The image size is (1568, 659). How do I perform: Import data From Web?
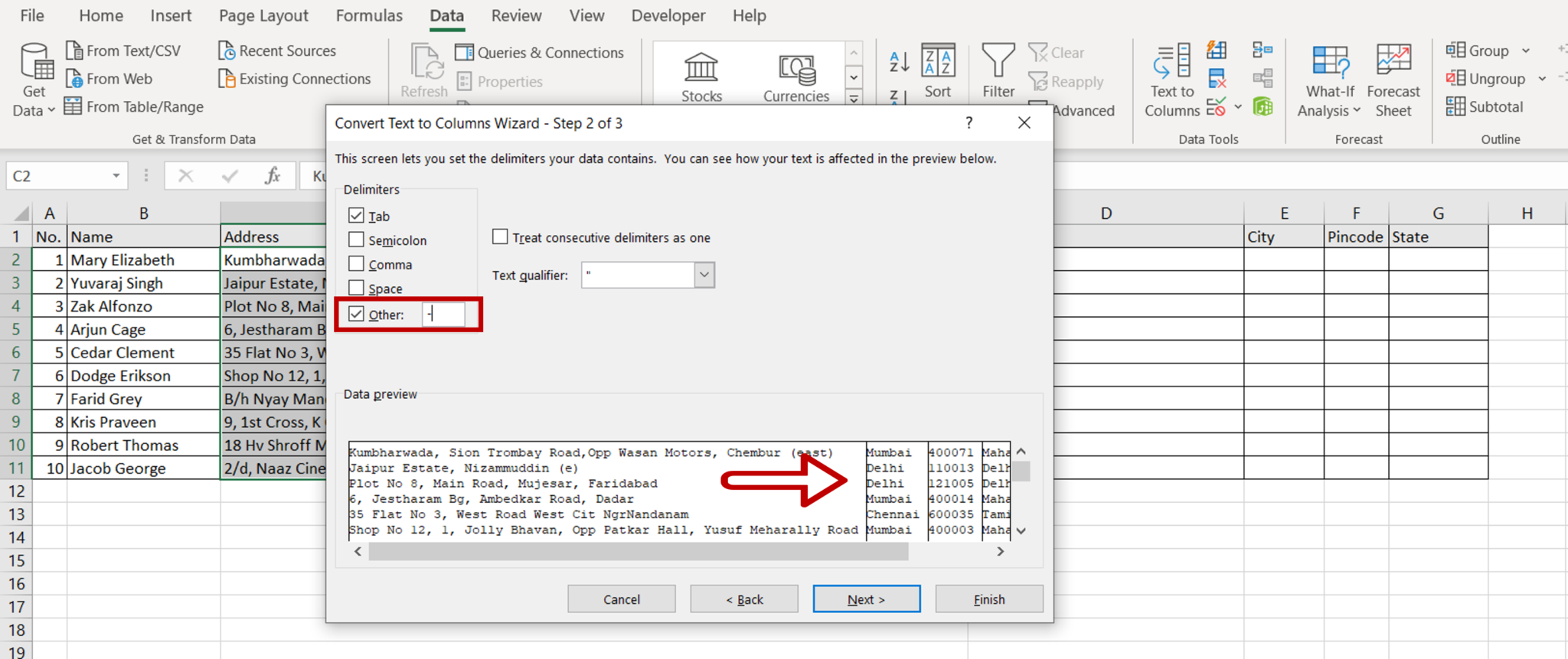(109, 79)
